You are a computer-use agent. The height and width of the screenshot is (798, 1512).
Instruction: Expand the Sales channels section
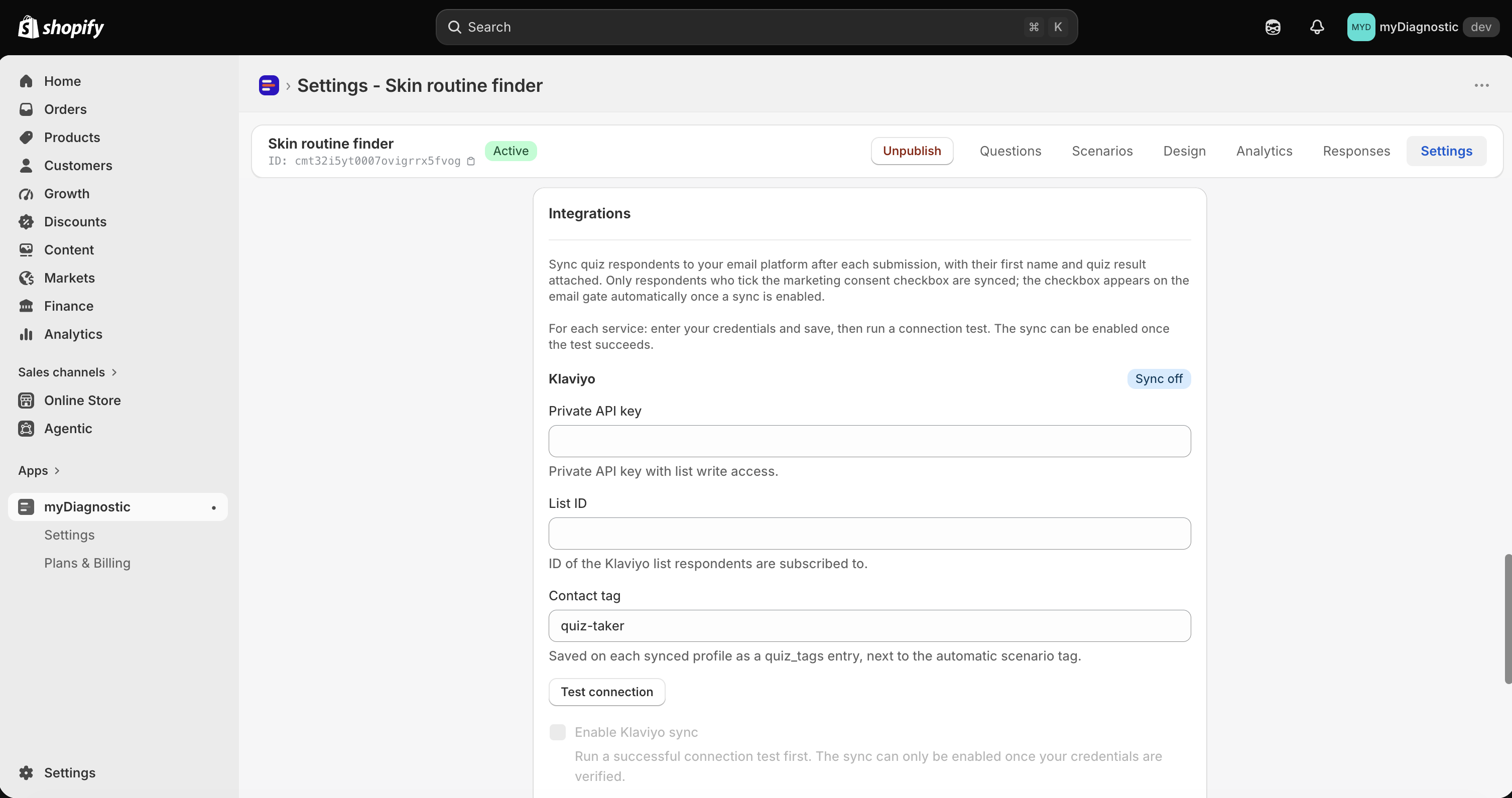coord(68,372)
